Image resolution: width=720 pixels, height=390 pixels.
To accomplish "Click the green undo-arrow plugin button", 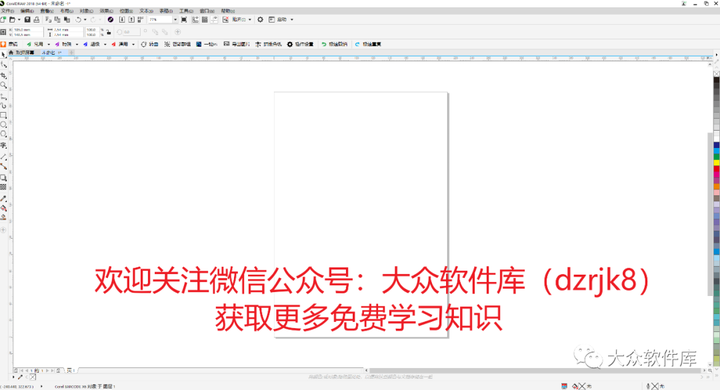I will click(334, 44).
